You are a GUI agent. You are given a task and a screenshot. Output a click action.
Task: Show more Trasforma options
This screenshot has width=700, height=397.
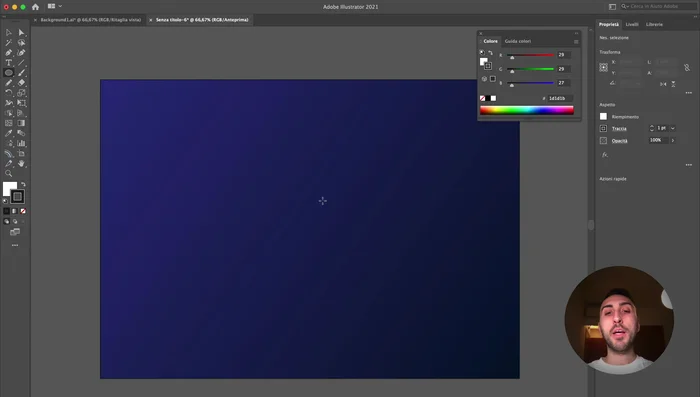[689, 93]
